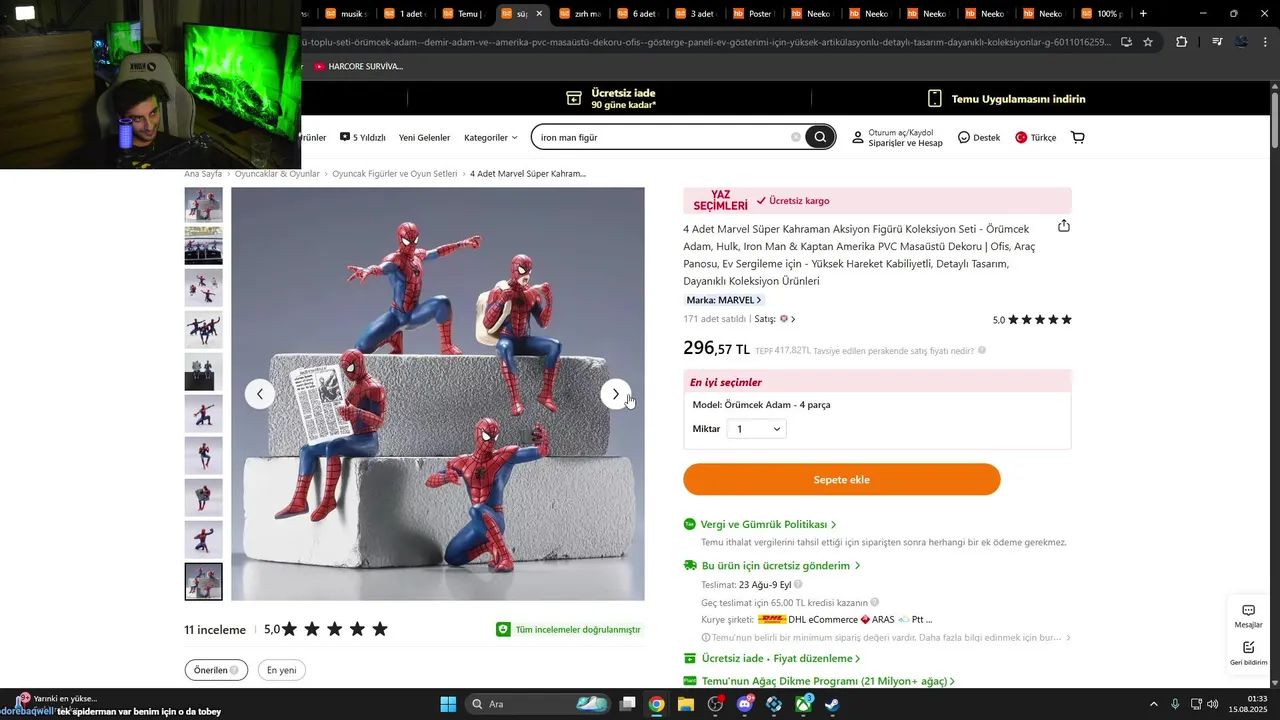Go to Oyuncak Figürler ve Oyun Setleri breadcrumb

click(x=395, y=174)
